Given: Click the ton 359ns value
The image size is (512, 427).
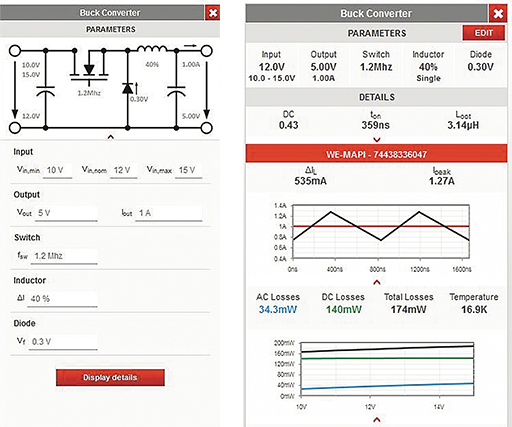Looking at the screenshot, I should coord(376,125).
